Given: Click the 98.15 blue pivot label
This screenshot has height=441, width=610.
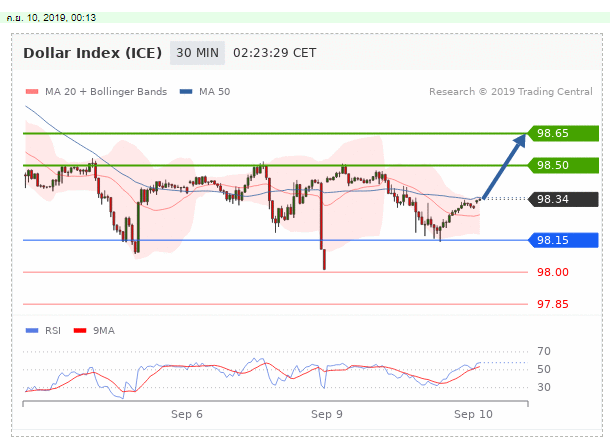Looking at the screenshot, I should click(x=563, y=240).
